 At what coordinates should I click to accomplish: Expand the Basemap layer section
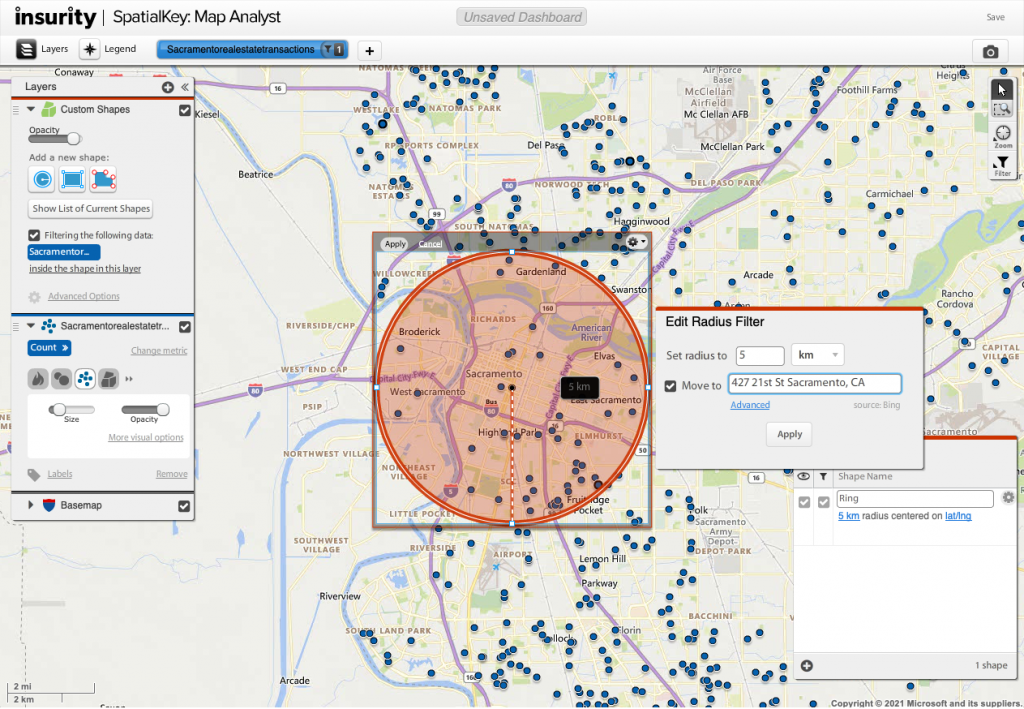pyautogui.click(x=30, y=505)
